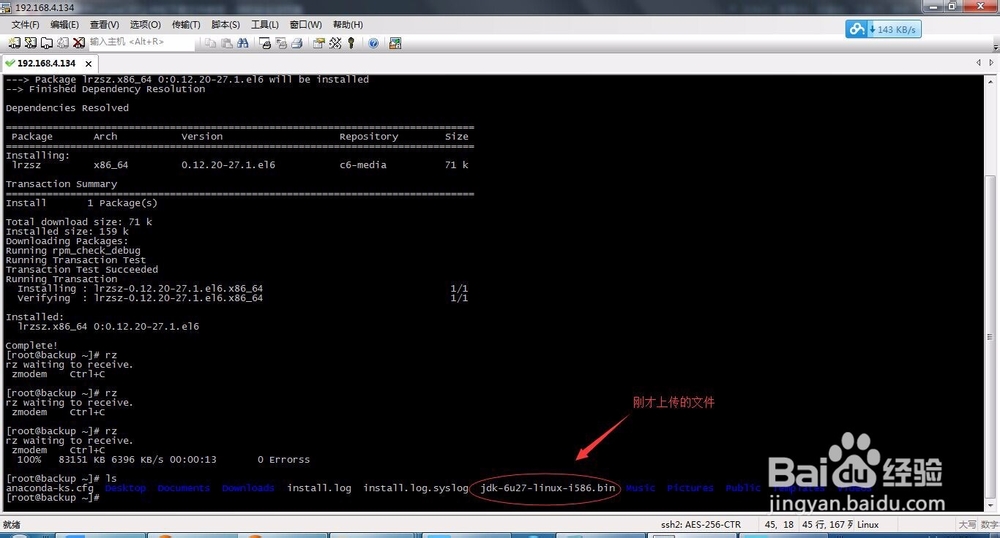Click the Paste icon in toolbar
The image size is (1000, 538).
click(226, 43)
